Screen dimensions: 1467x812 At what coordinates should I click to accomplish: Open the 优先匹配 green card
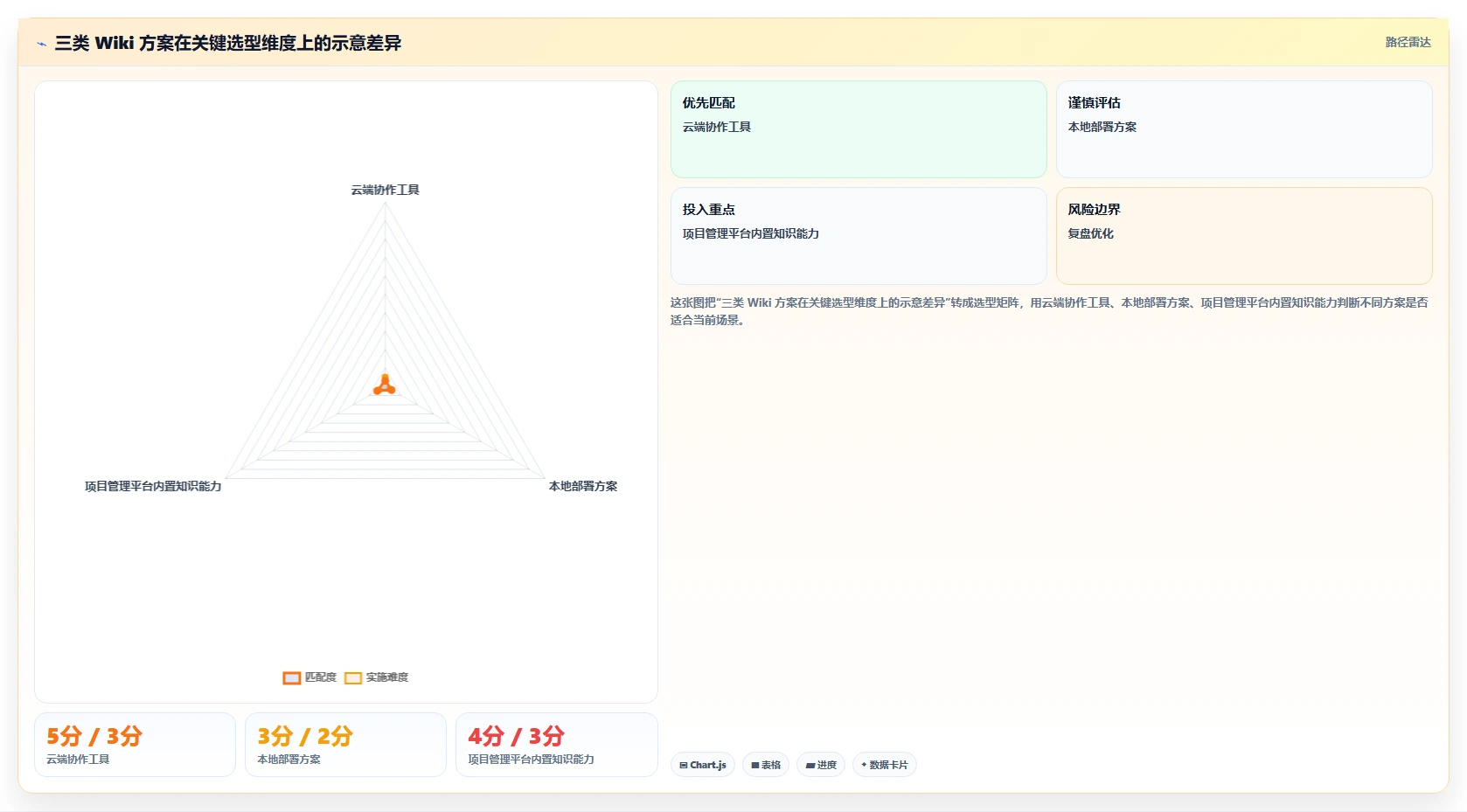(859, 129)
